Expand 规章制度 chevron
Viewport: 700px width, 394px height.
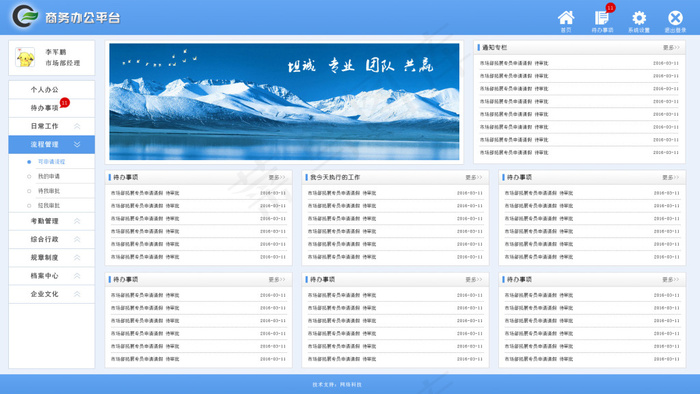(x=77, y=258)
